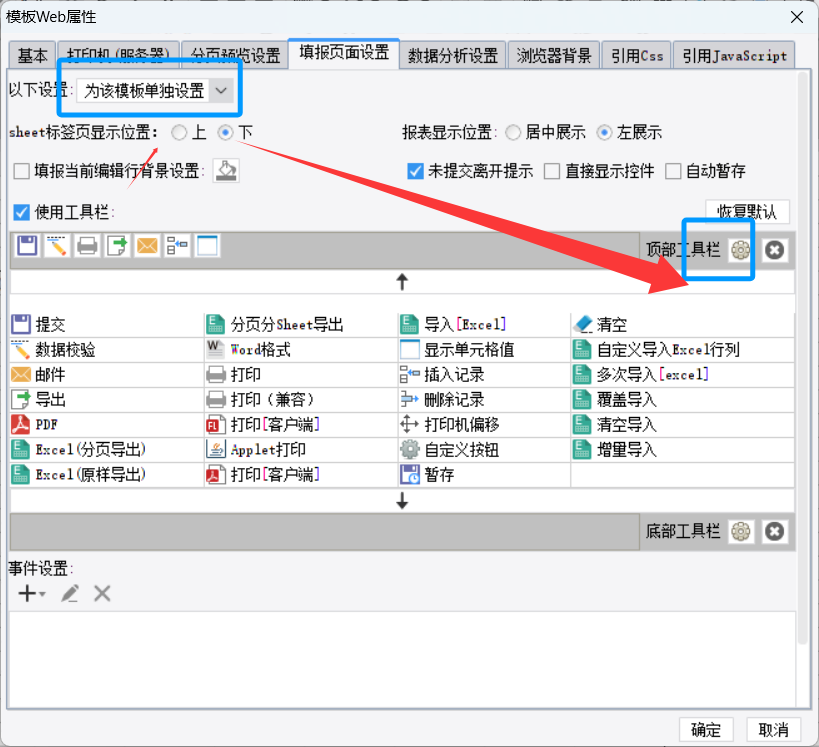This screenshot has width=819, height=747.
Task: Select Excel(分页导出) item
Action: click(107, 450)
